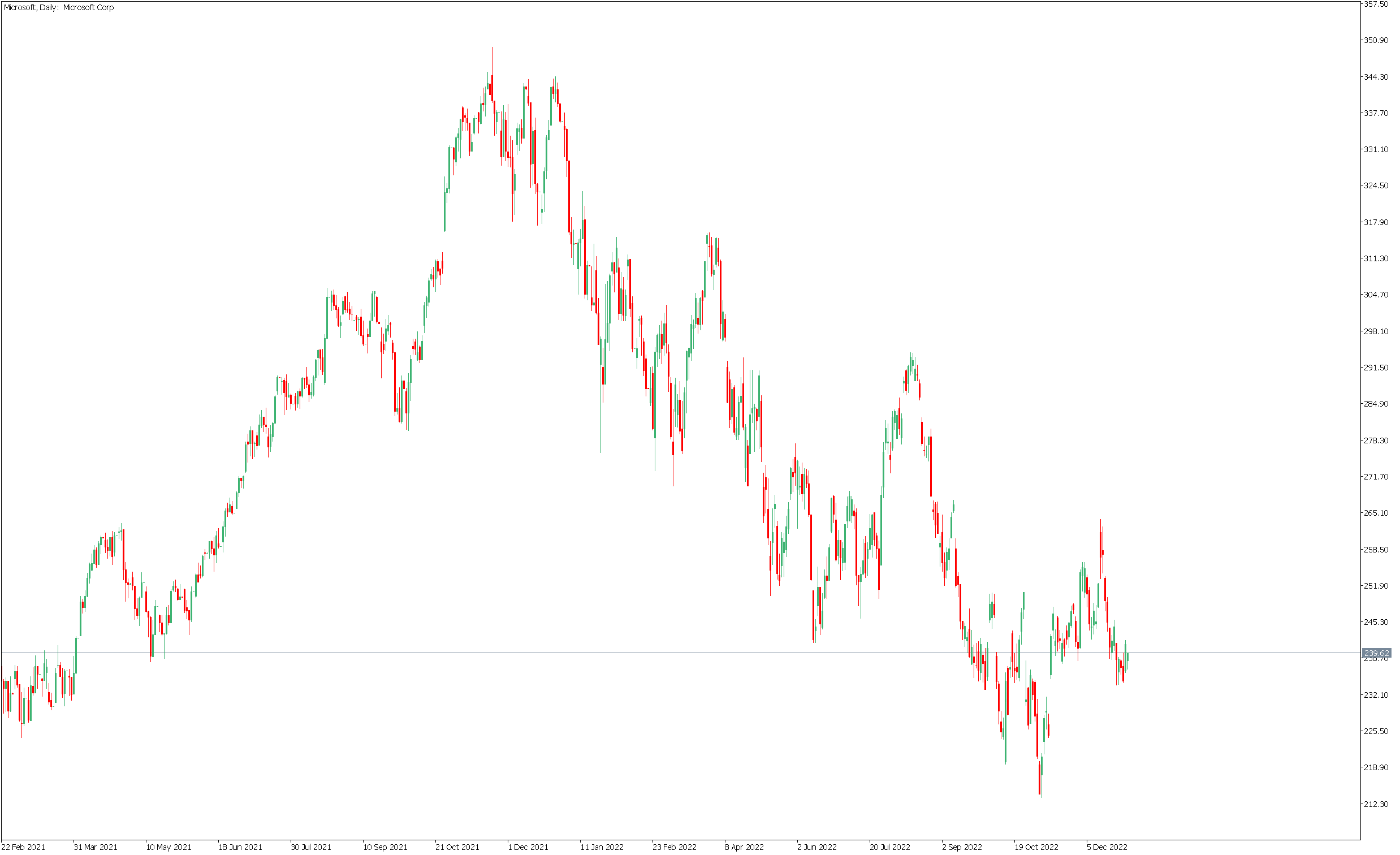Click the 317.90 price axis label
Screen dimensions: 1400x855
(1376, 222)
